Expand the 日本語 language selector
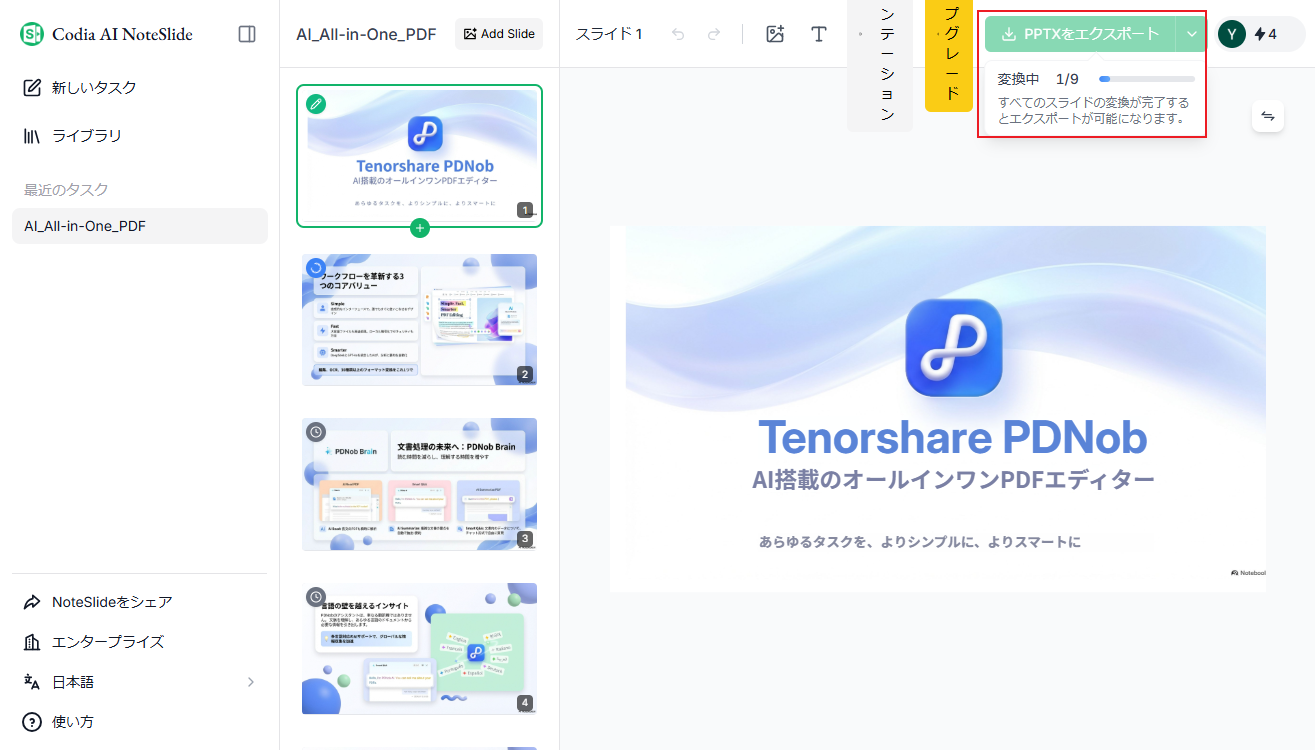This screenshot has width=1315, height=750. click(x=140, y=682)
